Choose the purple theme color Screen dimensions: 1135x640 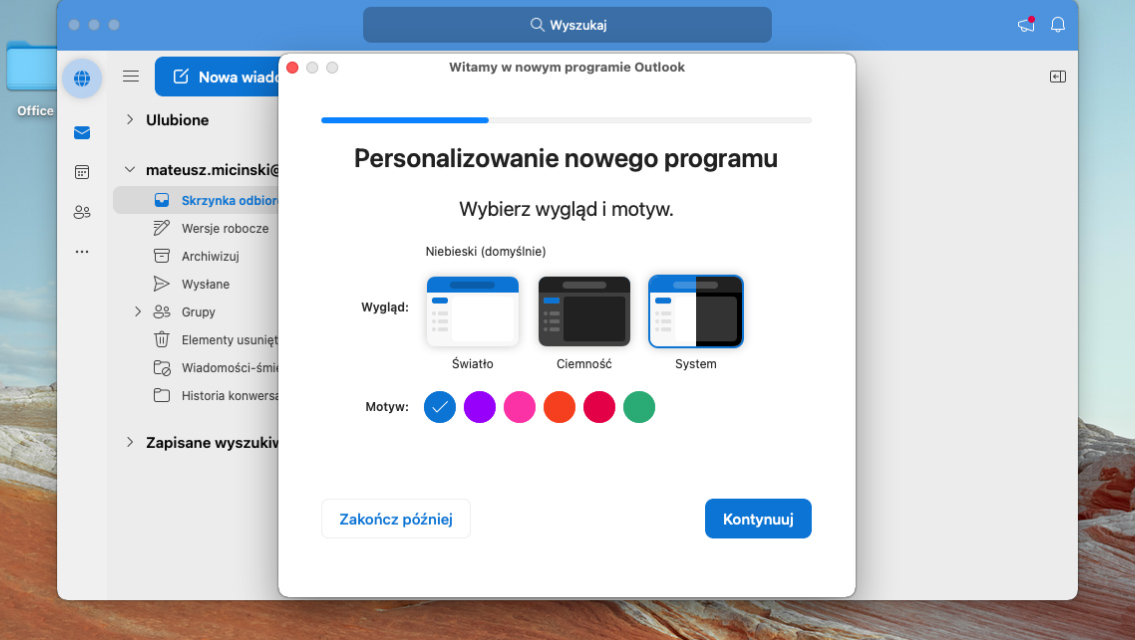click(x=479, y=407)
